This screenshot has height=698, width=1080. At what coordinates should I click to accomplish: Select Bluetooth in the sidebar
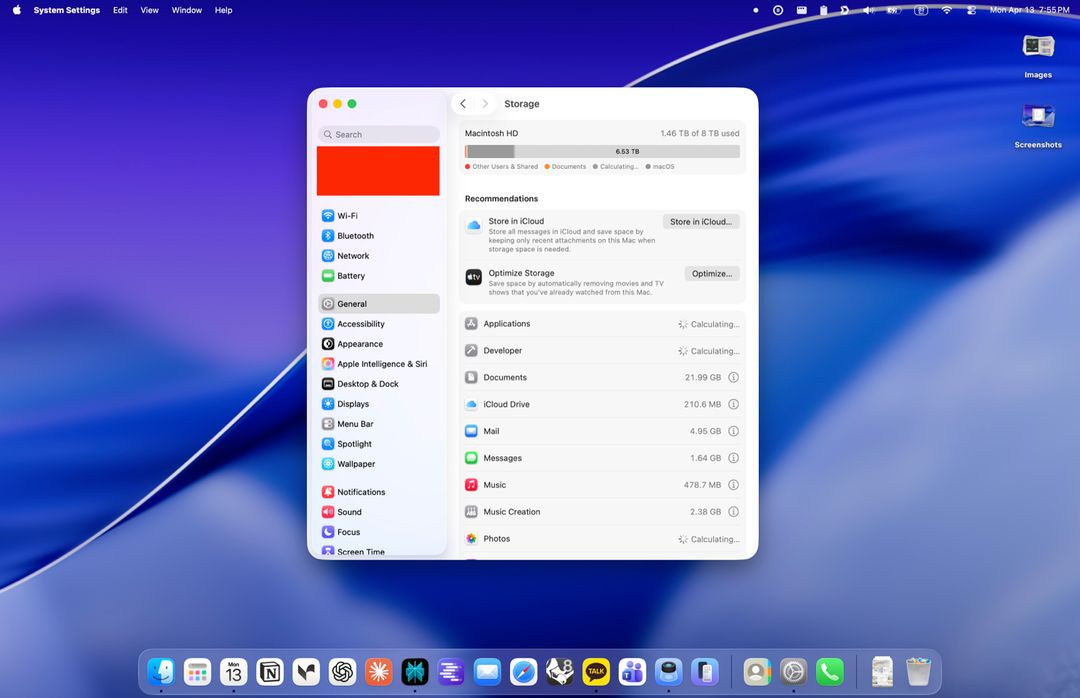379,236
